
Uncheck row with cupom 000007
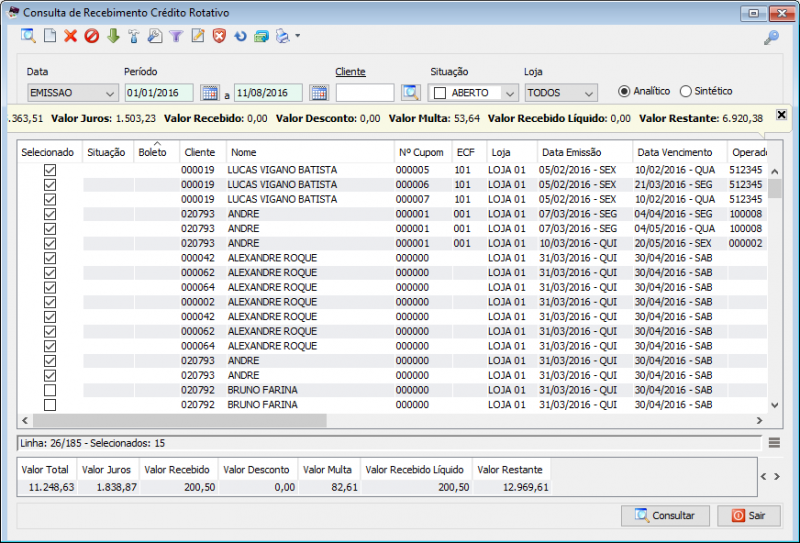(x=50, y=200)
